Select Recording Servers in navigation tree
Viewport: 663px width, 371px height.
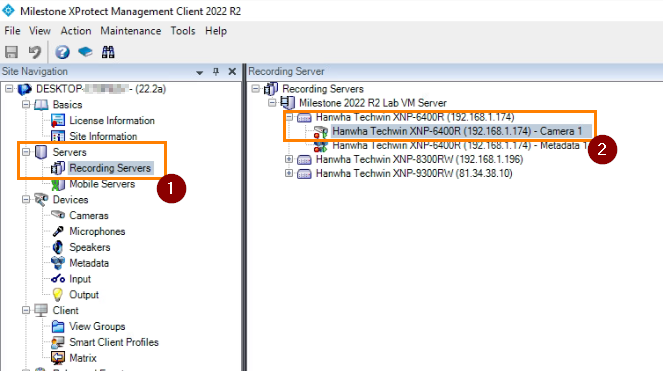tap(110, 168)
